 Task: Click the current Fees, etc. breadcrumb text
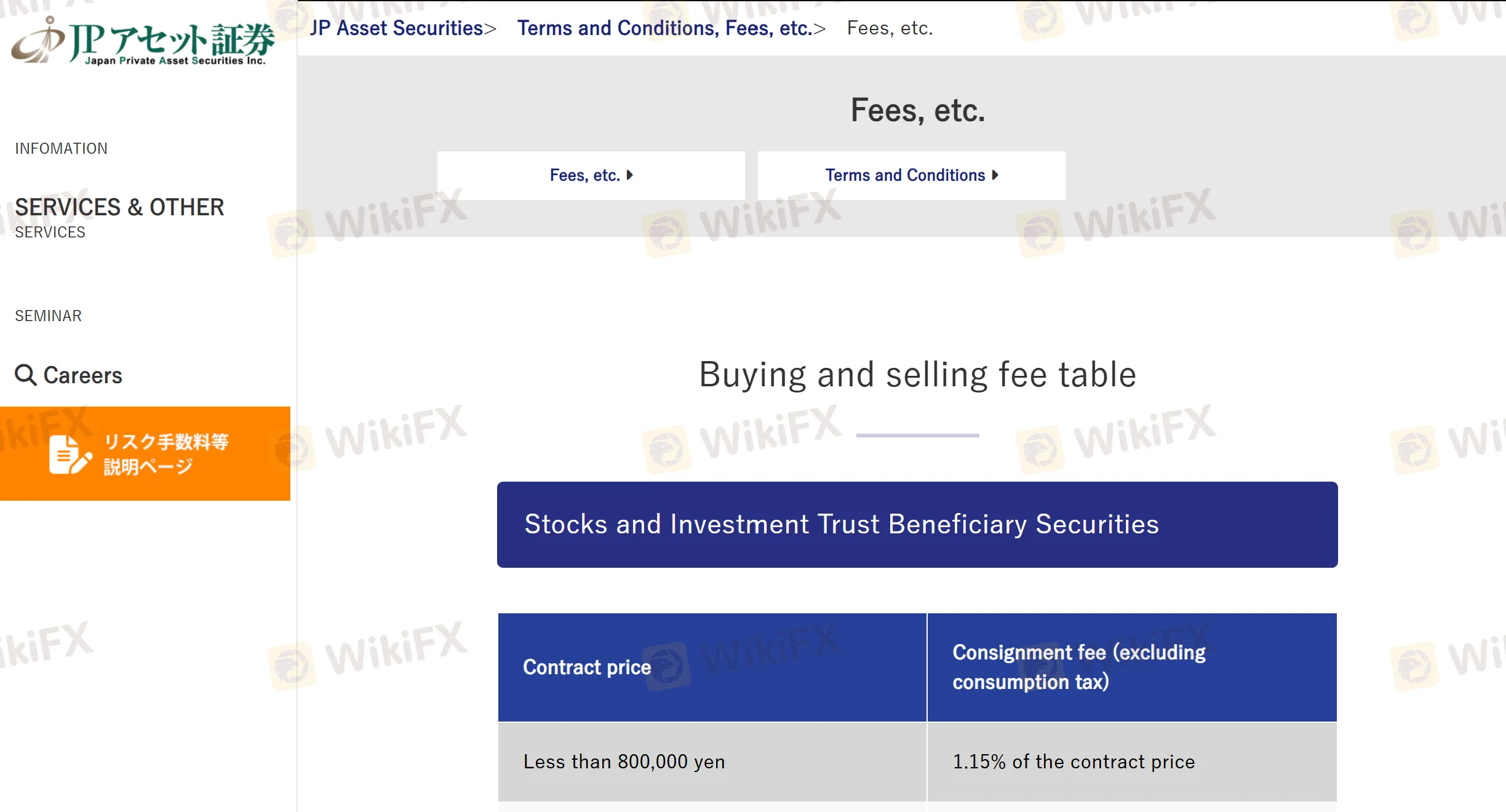[890, 28]
